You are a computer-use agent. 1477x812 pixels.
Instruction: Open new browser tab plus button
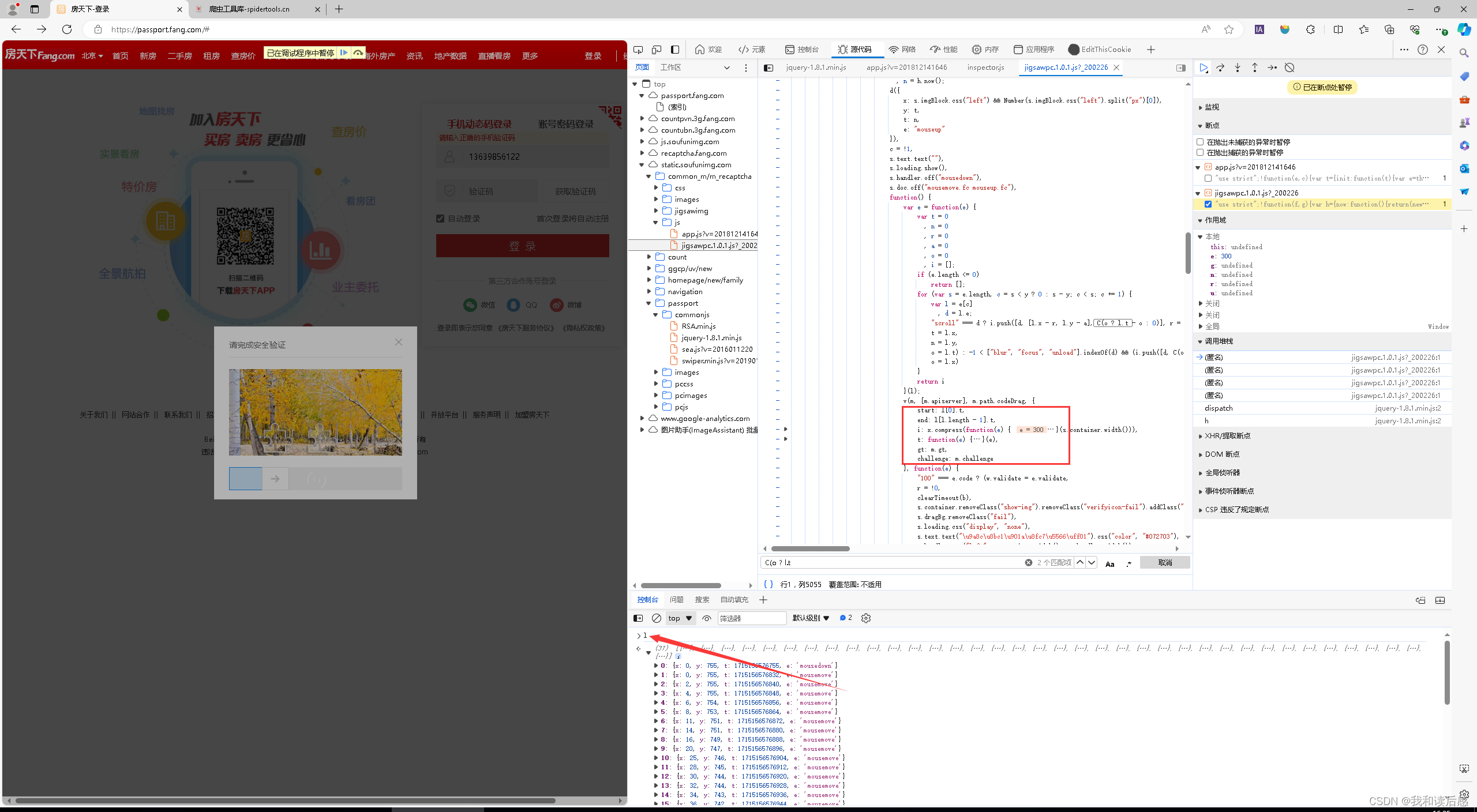pyautogui.click(x=339, y=9)
